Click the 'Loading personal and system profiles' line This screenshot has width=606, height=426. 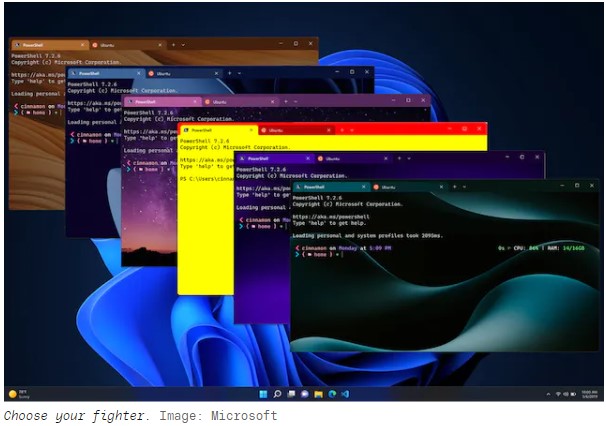368,235
